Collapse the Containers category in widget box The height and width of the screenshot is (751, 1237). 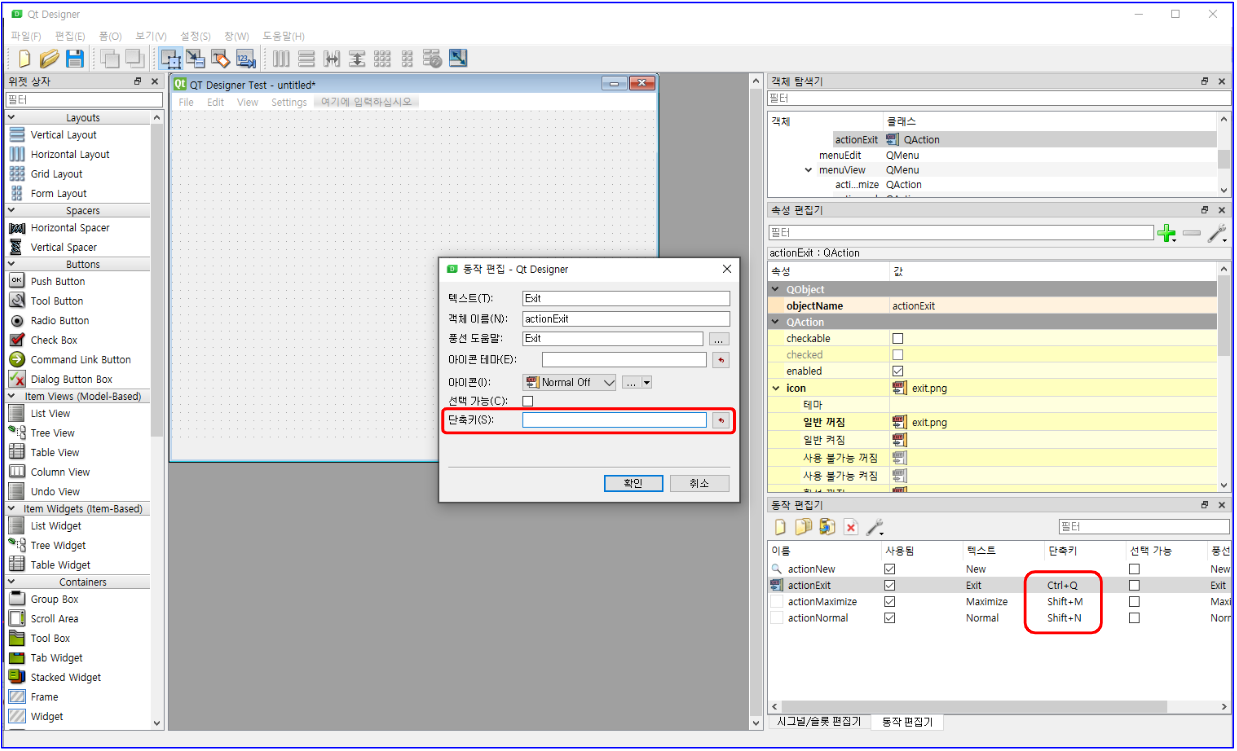[x=12, y=582]
